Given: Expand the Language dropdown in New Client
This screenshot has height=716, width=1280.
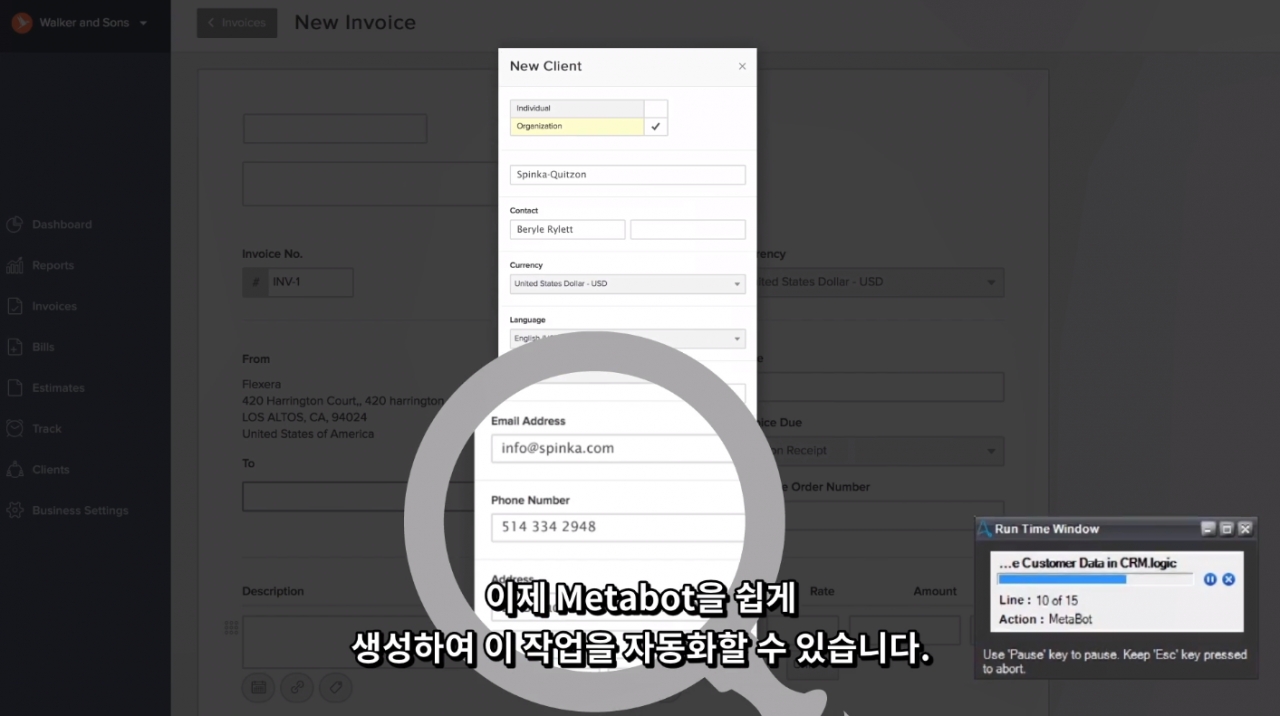Looking at the screenshot, I should point(627,338).
